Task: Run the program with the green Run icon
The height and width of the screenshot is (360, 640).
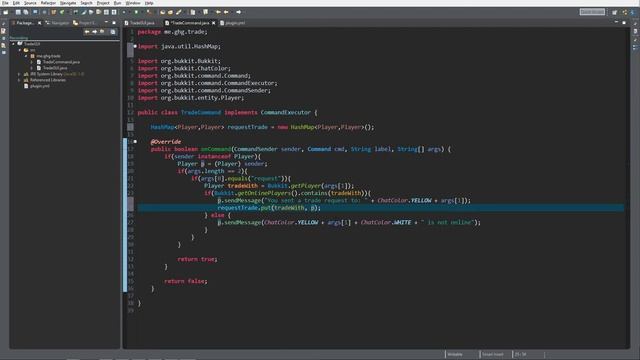Action: pyautogui.click(x=136, y=12)
